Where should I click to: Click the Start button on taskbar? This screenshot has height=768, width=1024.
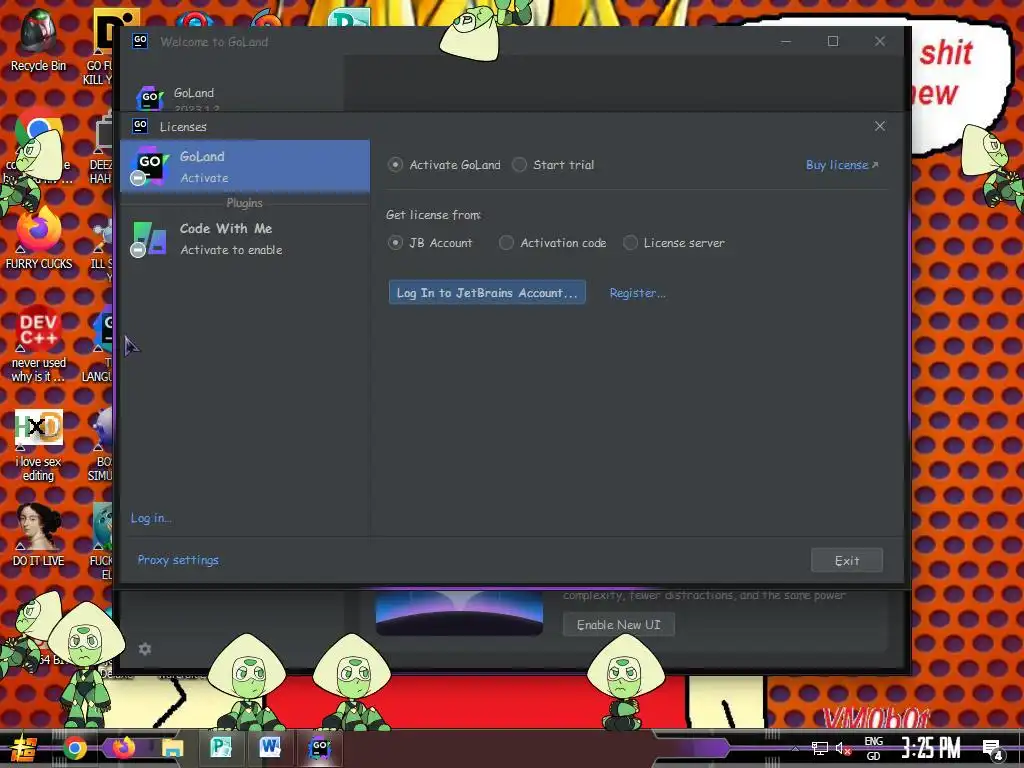24,748
